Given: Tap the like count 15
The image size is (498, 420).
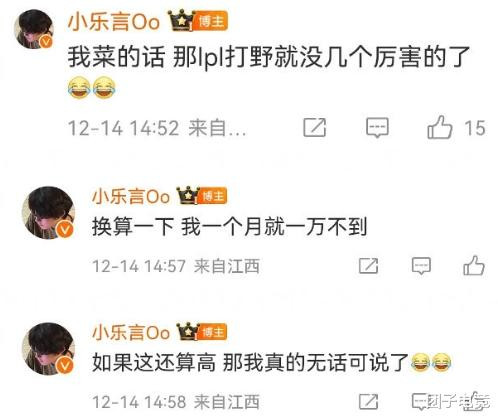Looking at the screenshot, I should pos(475,128).
